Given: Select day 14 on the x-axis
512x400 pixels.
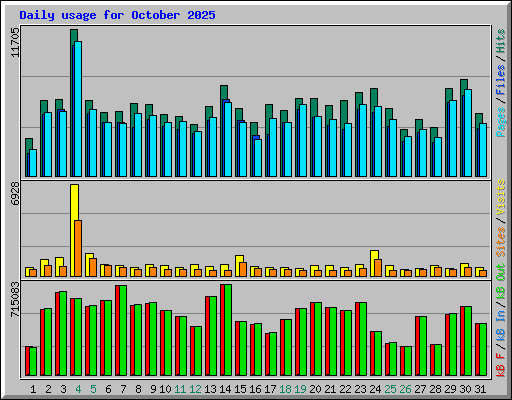Looking at the screenshot, I should (x=225, y=389).
